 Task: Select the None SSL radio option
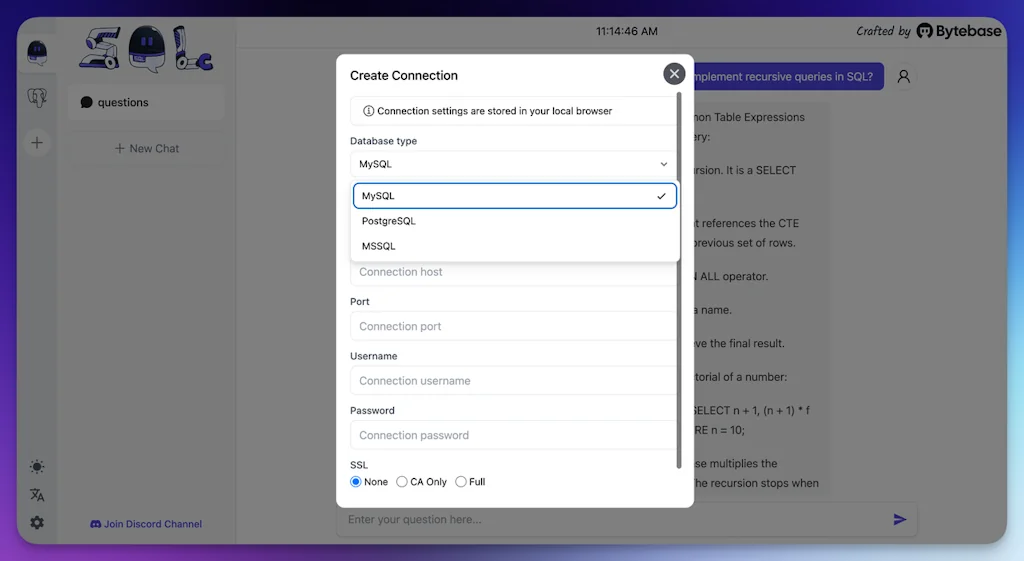pos(356,482)
